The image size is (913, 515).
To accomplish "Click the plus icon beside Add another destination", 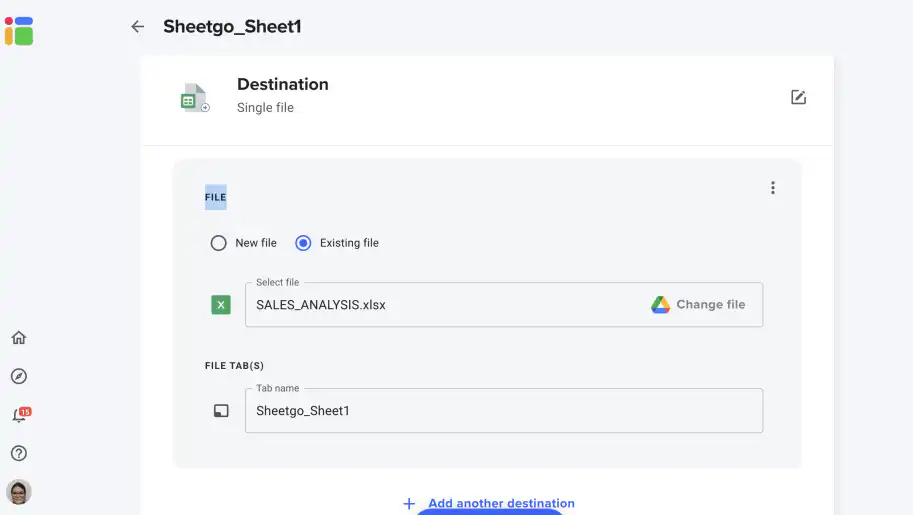I will click(x=409, y=503).
